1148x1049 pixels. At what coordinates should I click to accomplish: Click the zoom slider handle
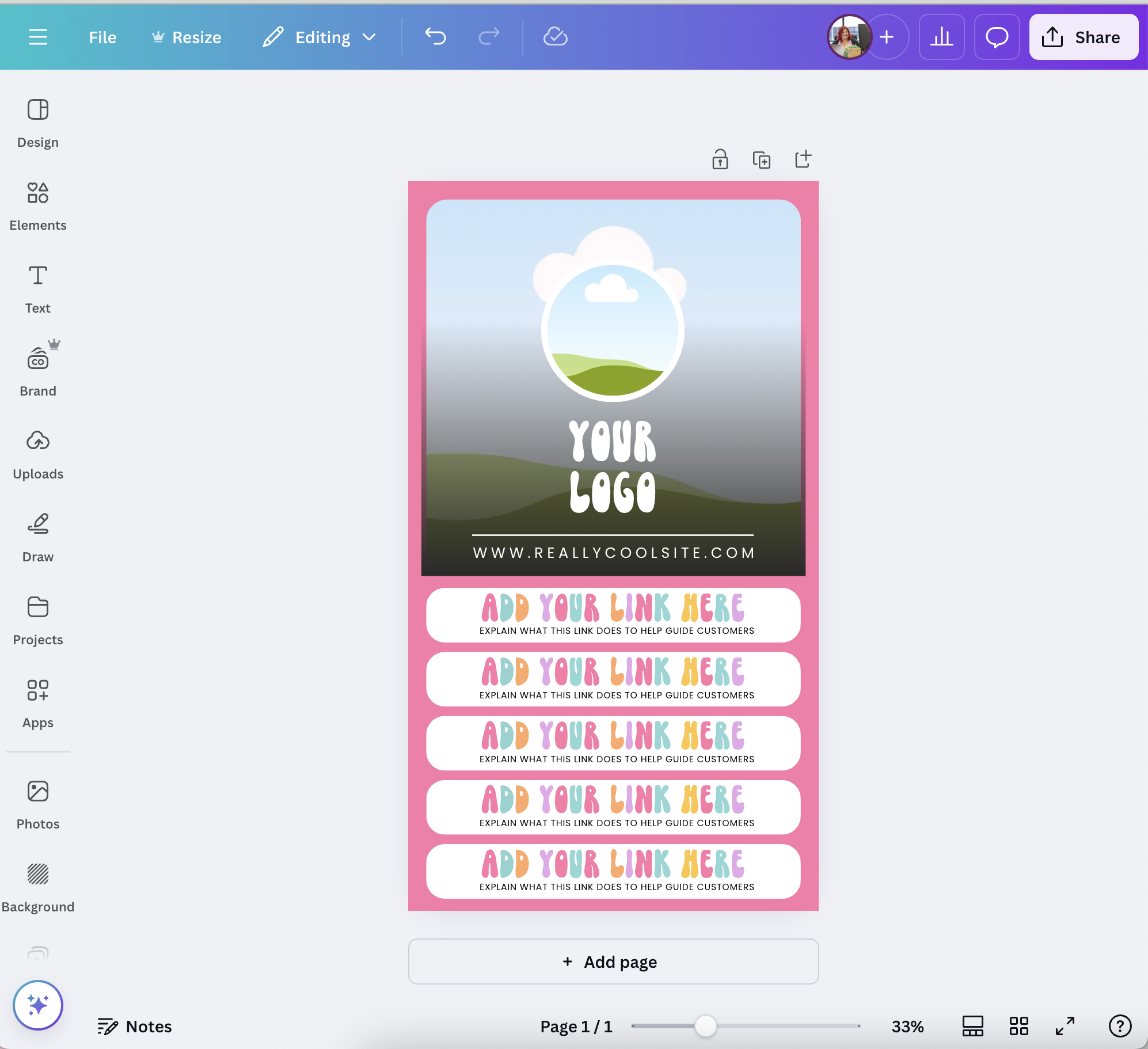pyautogui.click(x=705, y=1026)
